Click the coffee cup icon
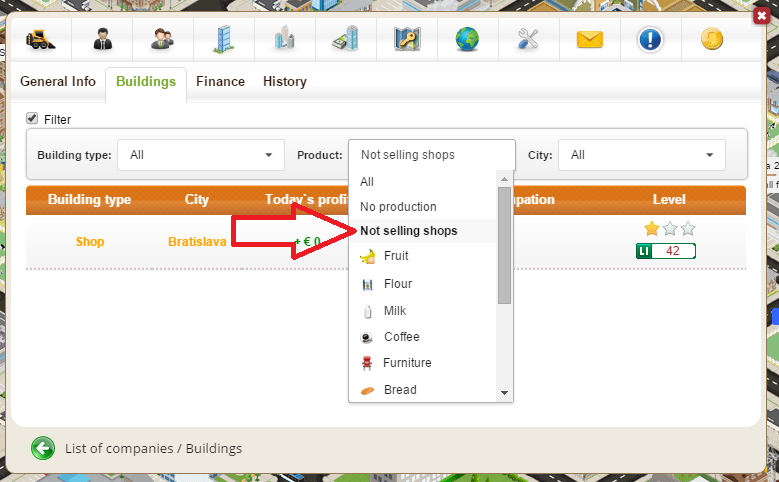This screenshot has width=779, height=482. click(367, 337)
